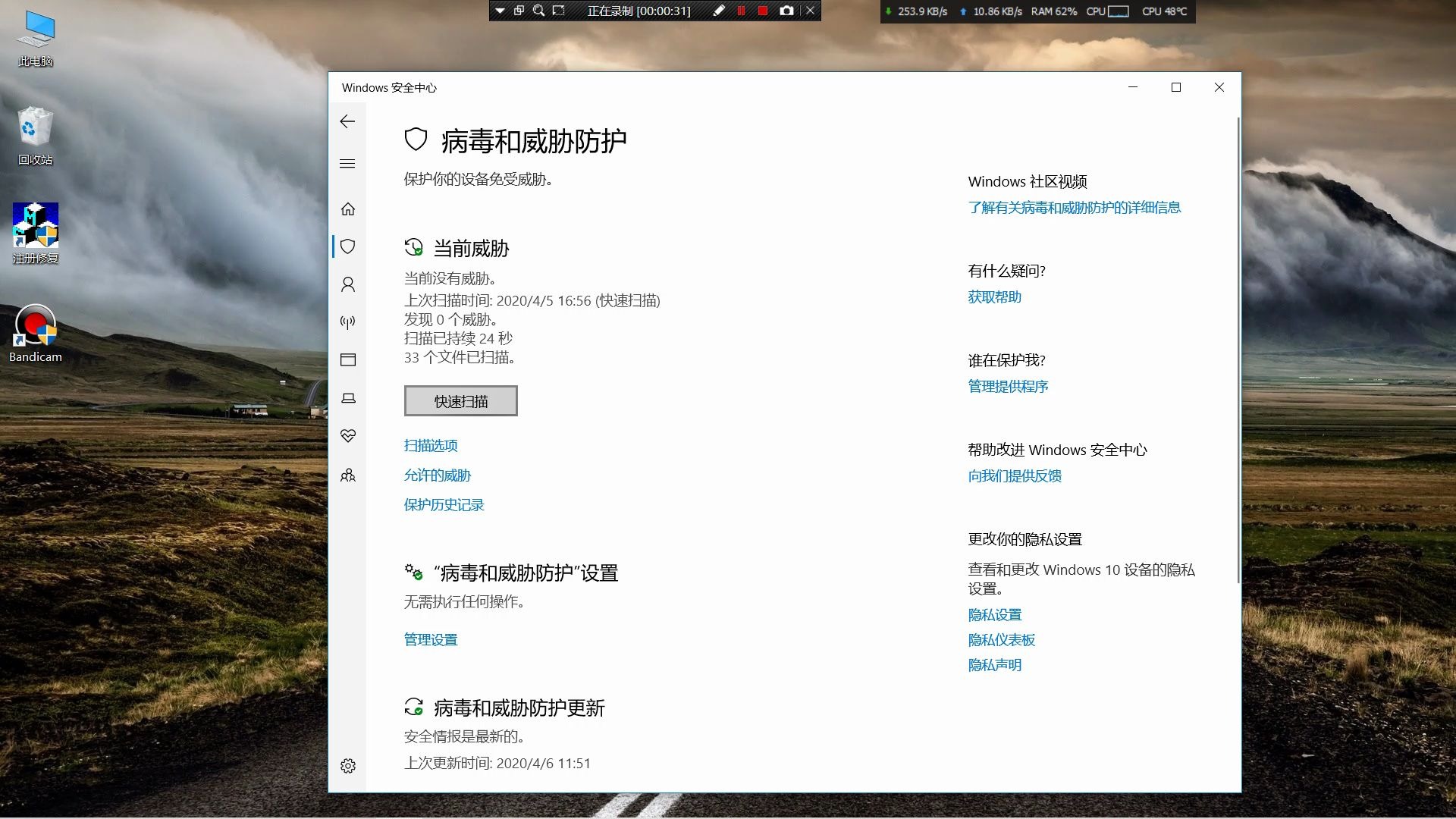The width and height of the screenshot is (1456, 819).
Task: Select the virus protection shield sidebar icon
Action: (348, 246)
